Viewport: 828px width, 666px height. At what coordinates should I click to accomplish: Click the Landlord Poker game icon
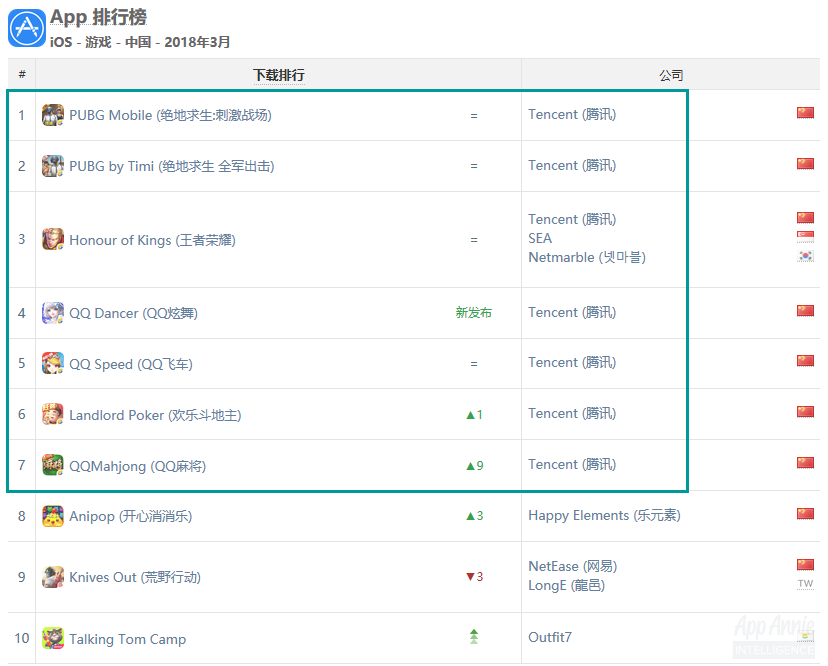pyautogui.click(x=53, y=415)
